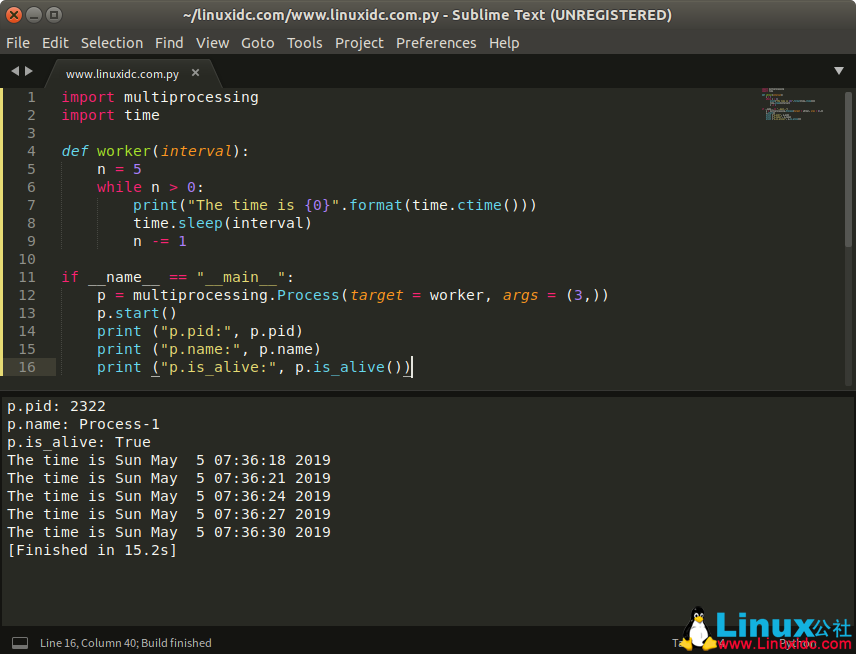Click the if __name__ == "__main__" line
This screenshot has width=856, height=654.
pyautogui.click(x=177, y=277)
